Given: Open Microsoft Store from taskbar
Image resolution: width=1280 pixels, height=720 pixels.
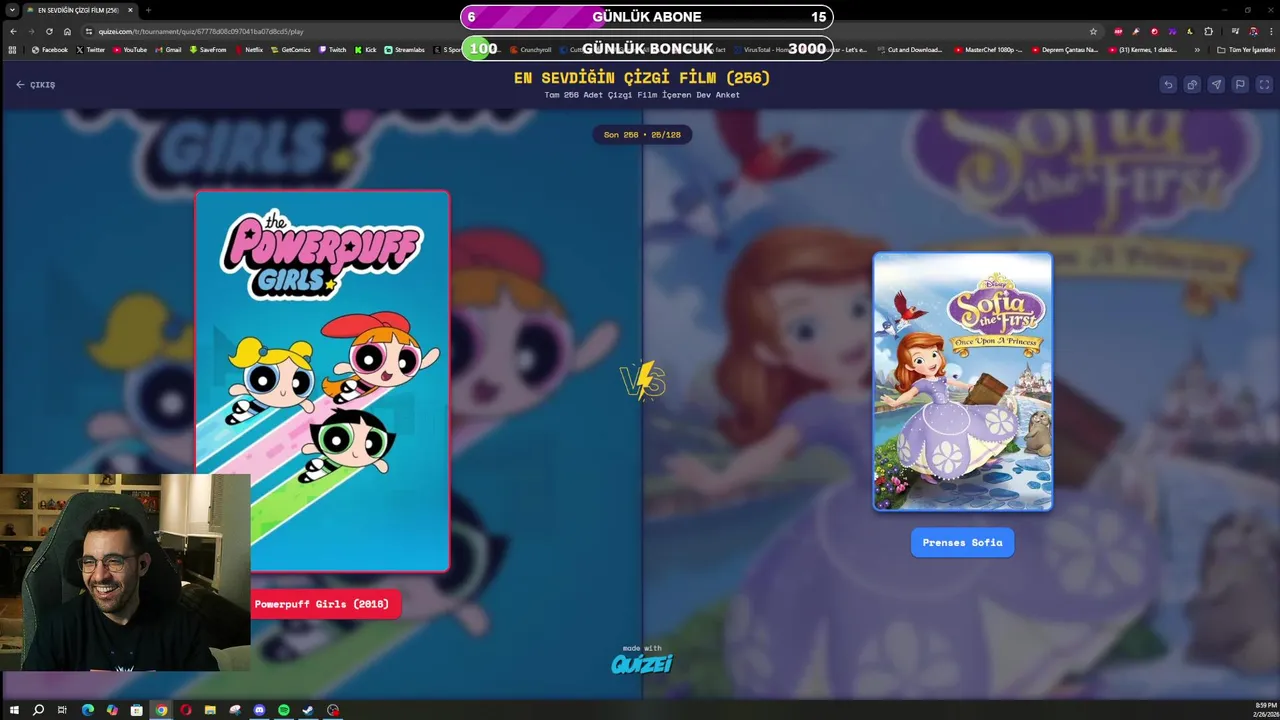Looking at the screenshot, I should [136, 710].
